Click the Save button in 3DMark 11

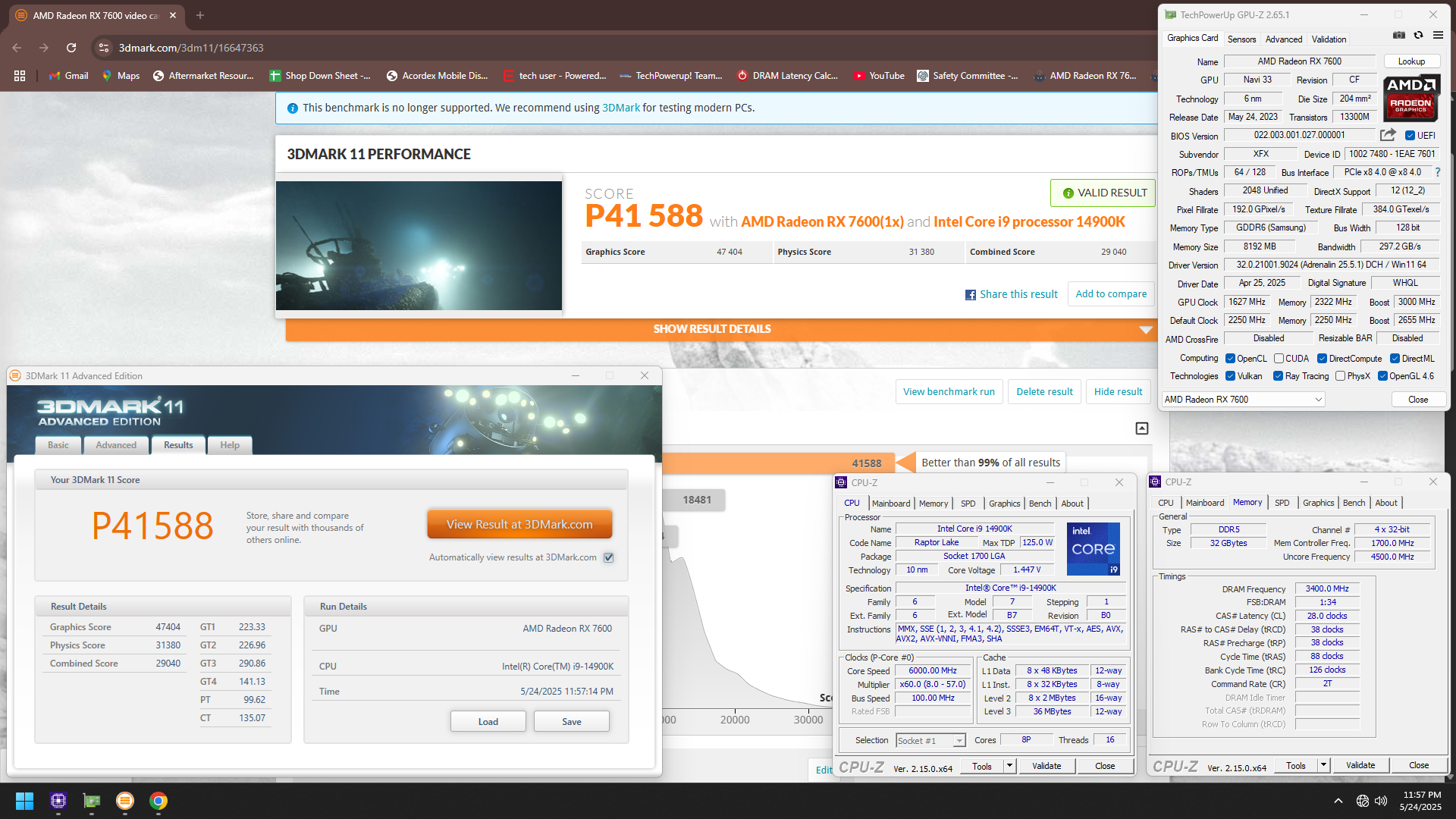coord(572,721)
